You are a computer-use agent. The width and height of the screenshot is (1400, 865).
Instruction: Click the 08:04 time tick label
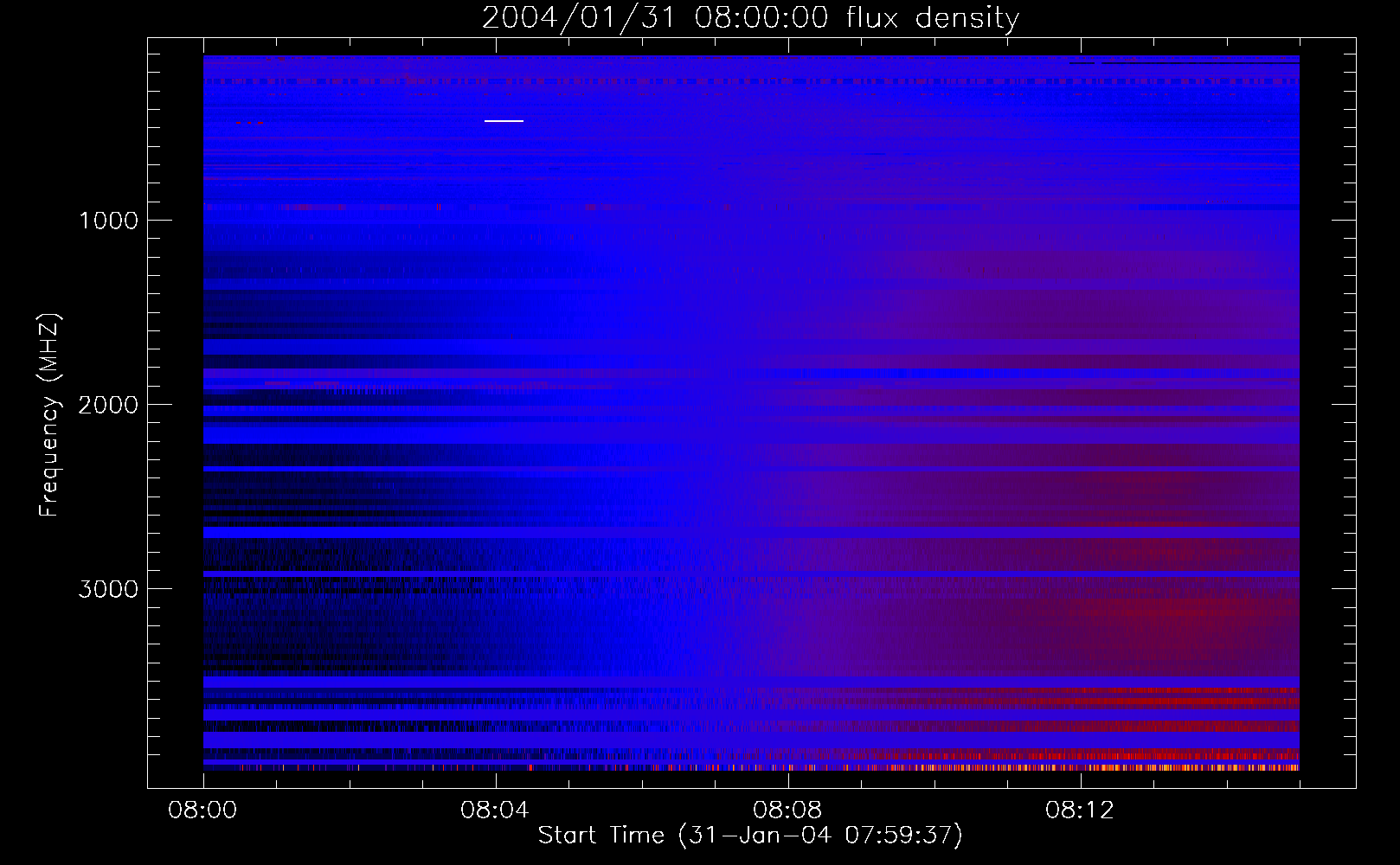pyautogui.click(x=495, y=811)
